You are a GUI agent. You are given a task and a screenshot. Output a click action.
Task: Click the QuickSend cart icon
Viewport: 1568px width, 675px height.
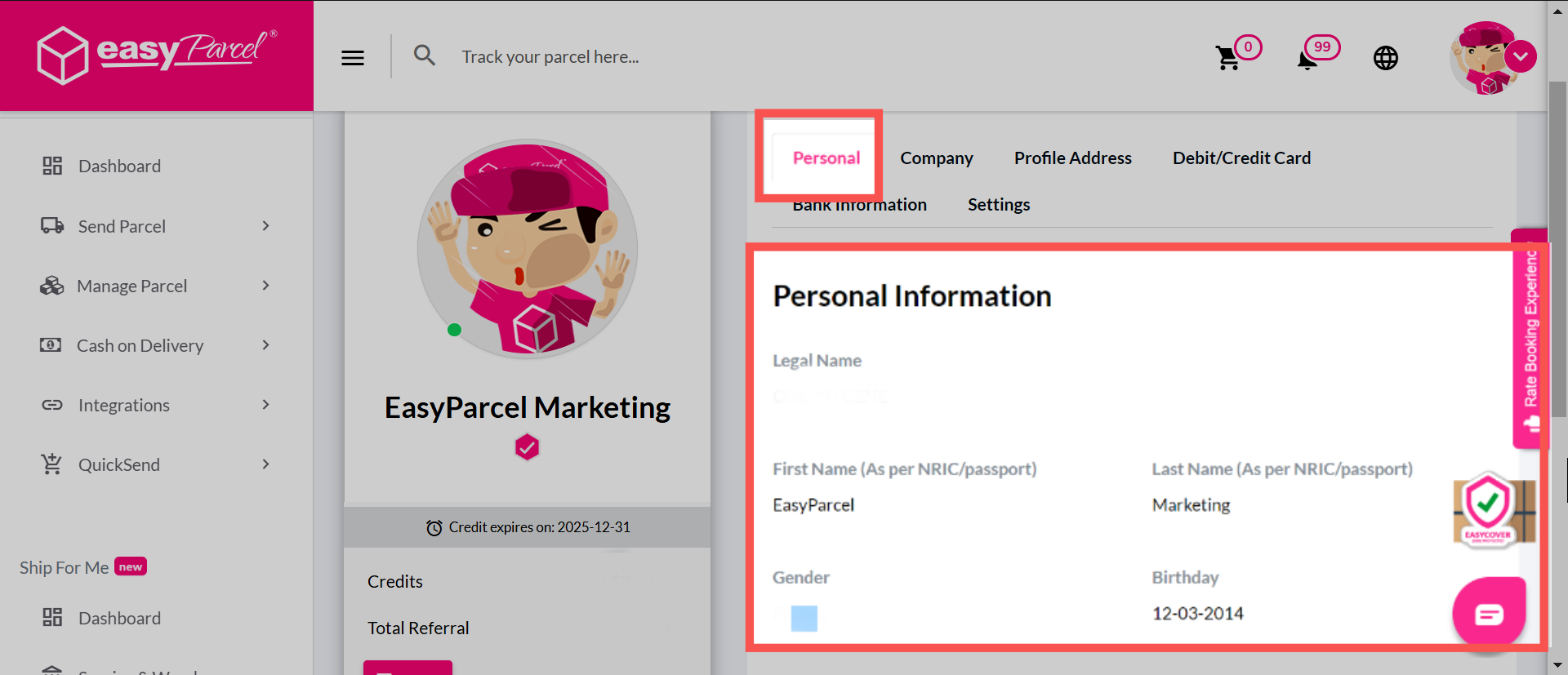pyautogui.click(x=51, y=464)
